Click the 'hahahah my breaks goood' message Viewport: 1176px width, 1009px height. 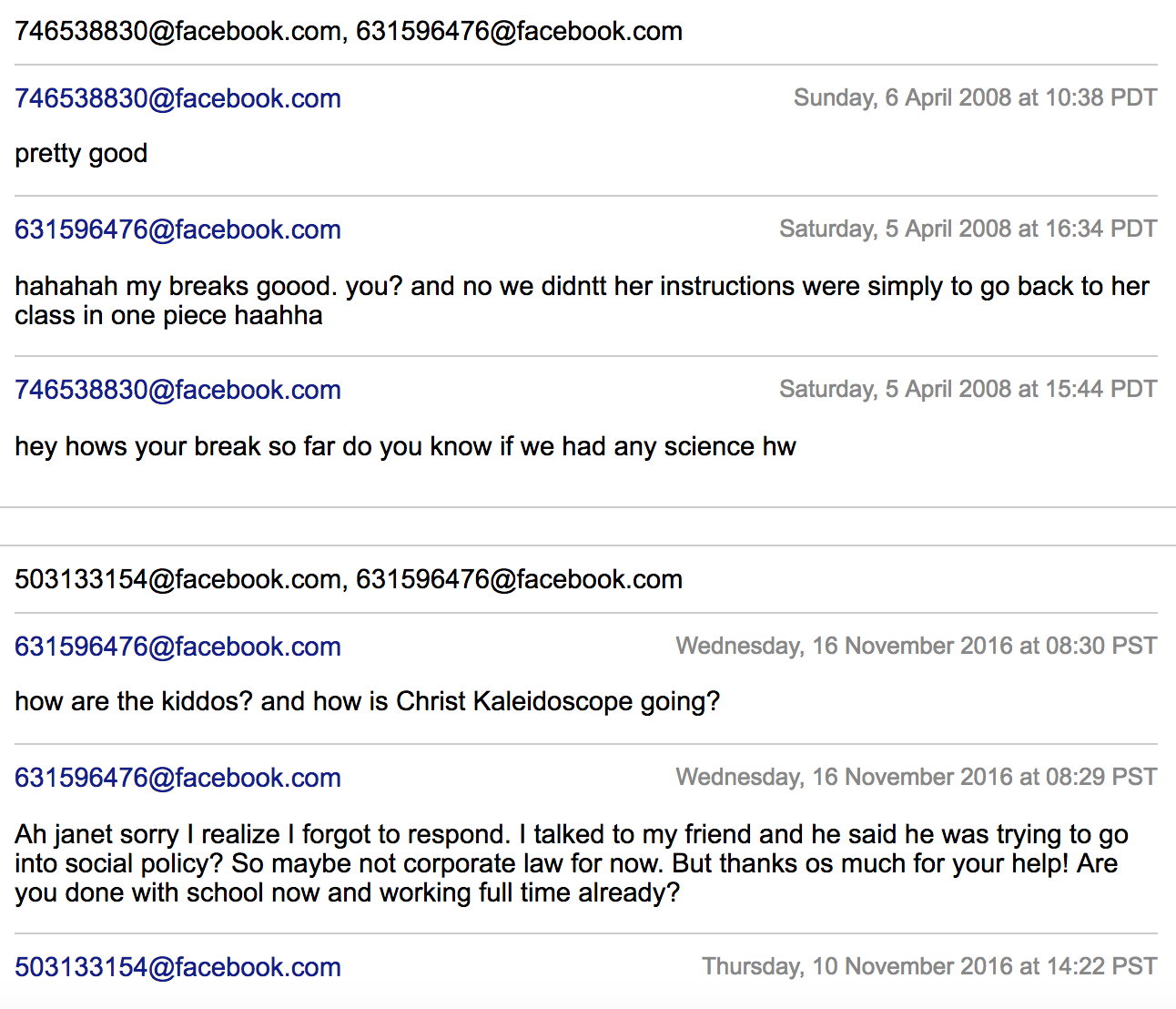pos(583,301)
